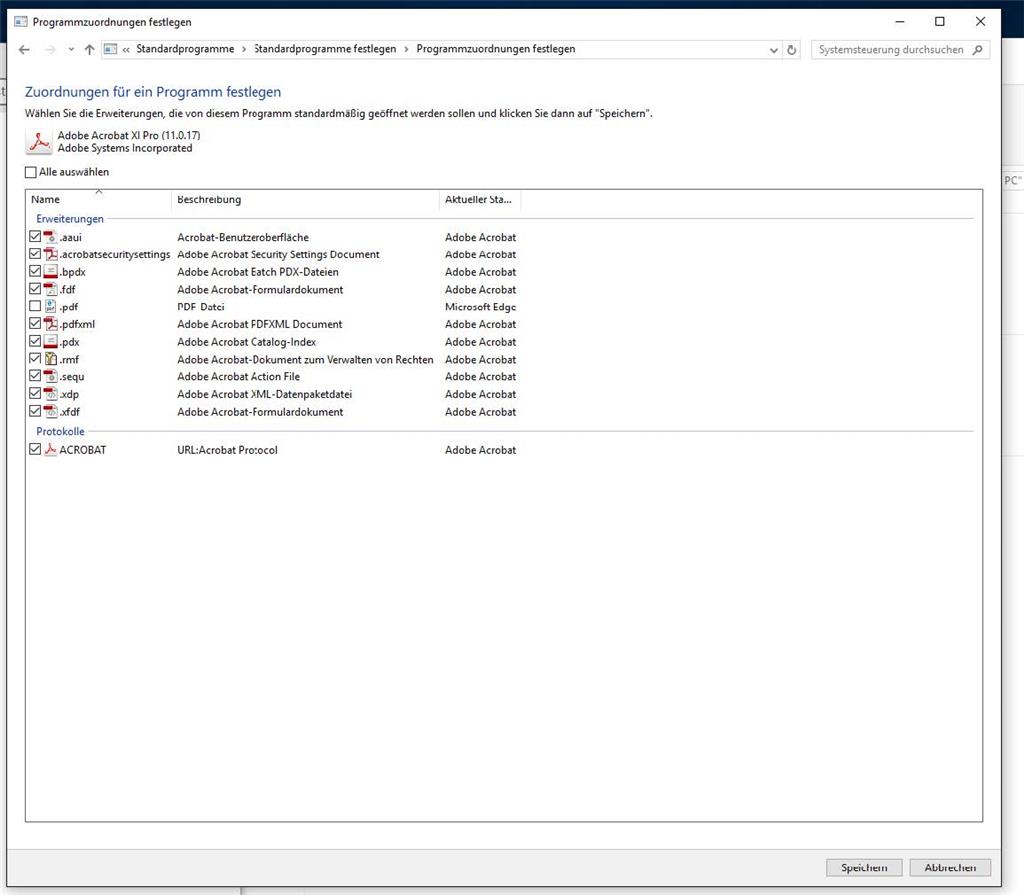
Task: Expand the chevron after Standardprogramme festlegen
Action: point(406,50)
